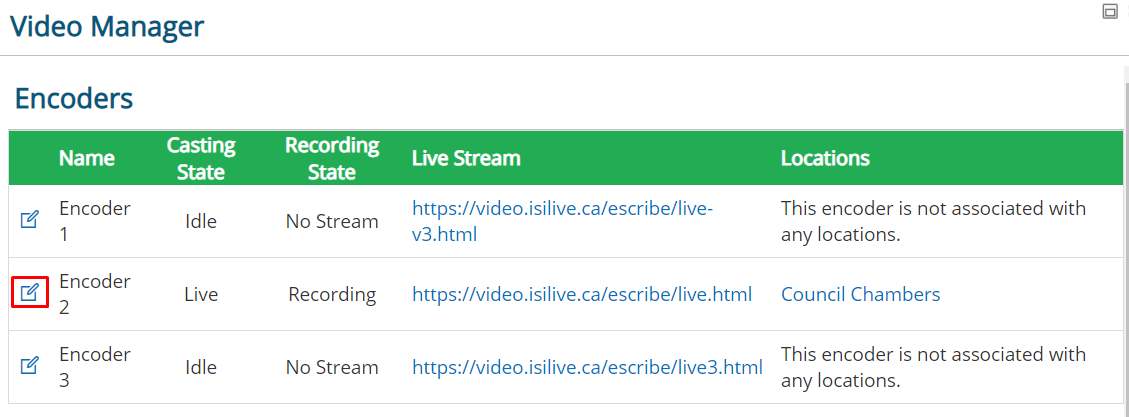Screen dimensions: 1129x417
Task: Select the Live Stream column header
Action: tap(466, 158)
